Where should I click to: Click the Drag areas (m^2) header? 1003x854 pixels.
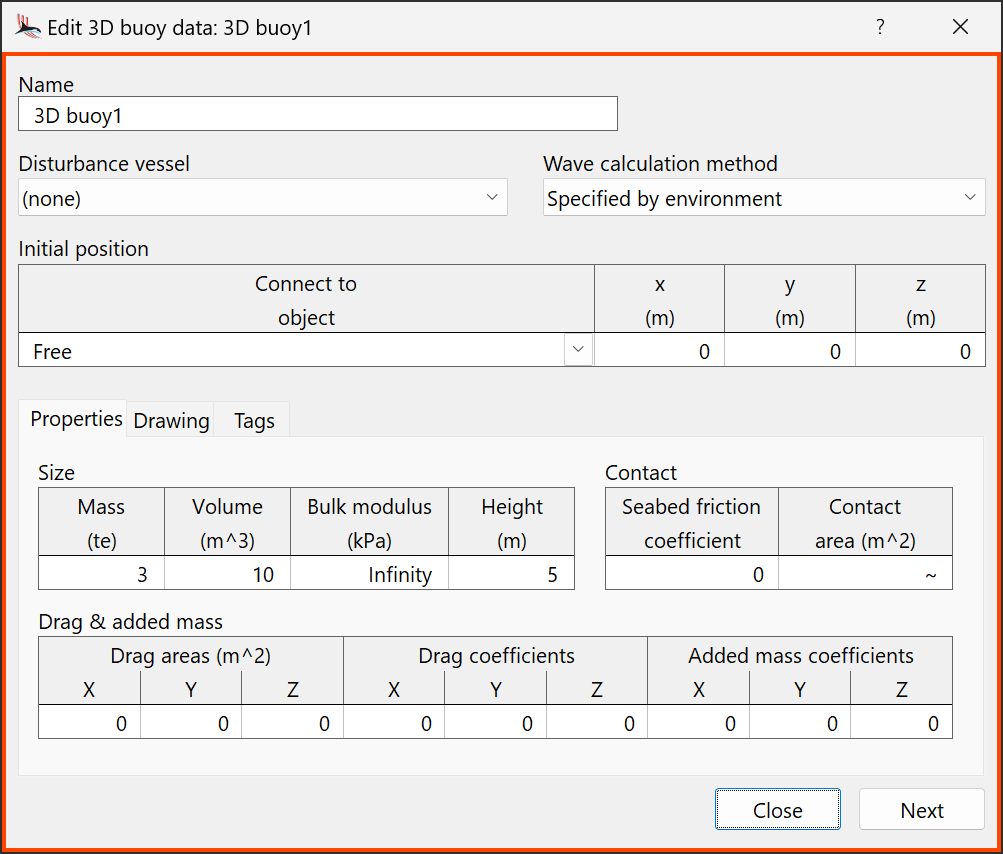(191, 655)
